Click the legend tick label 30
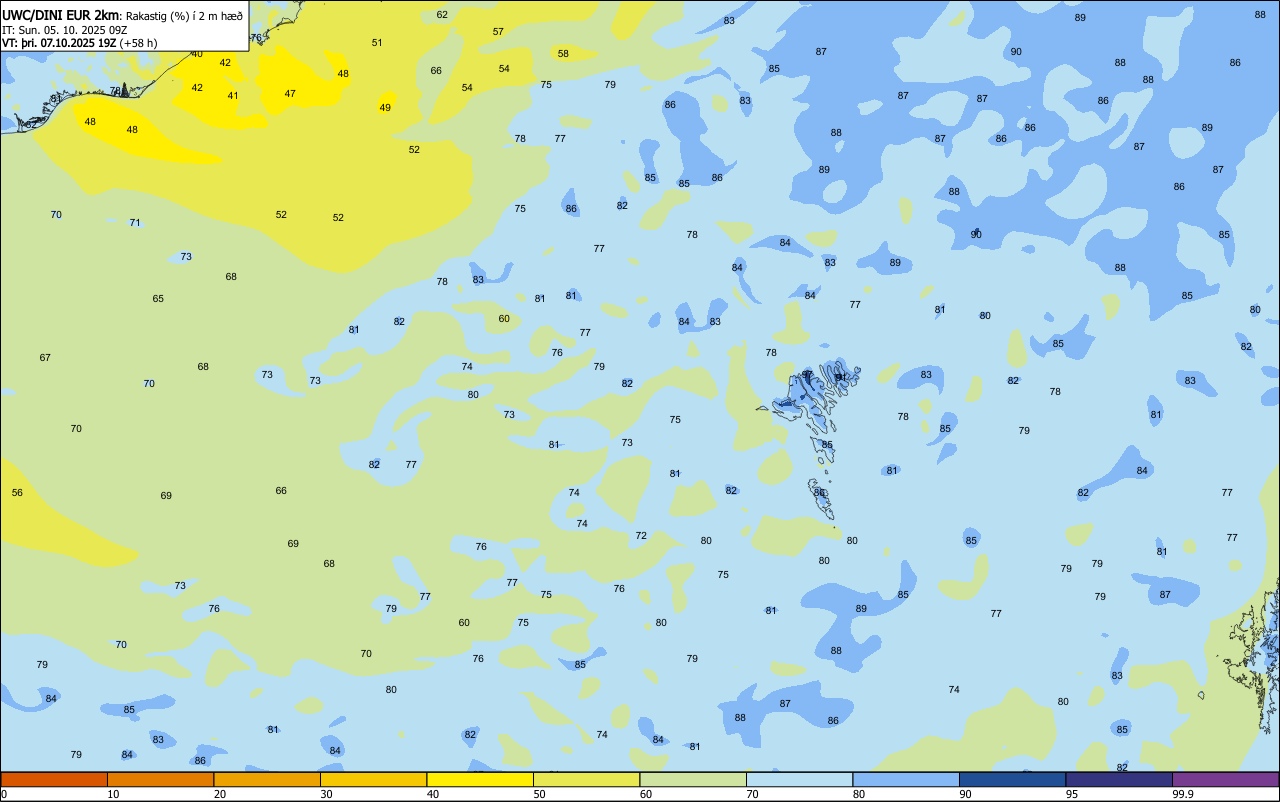Viewport: 1280px width, 802px height. pos(326,794)
